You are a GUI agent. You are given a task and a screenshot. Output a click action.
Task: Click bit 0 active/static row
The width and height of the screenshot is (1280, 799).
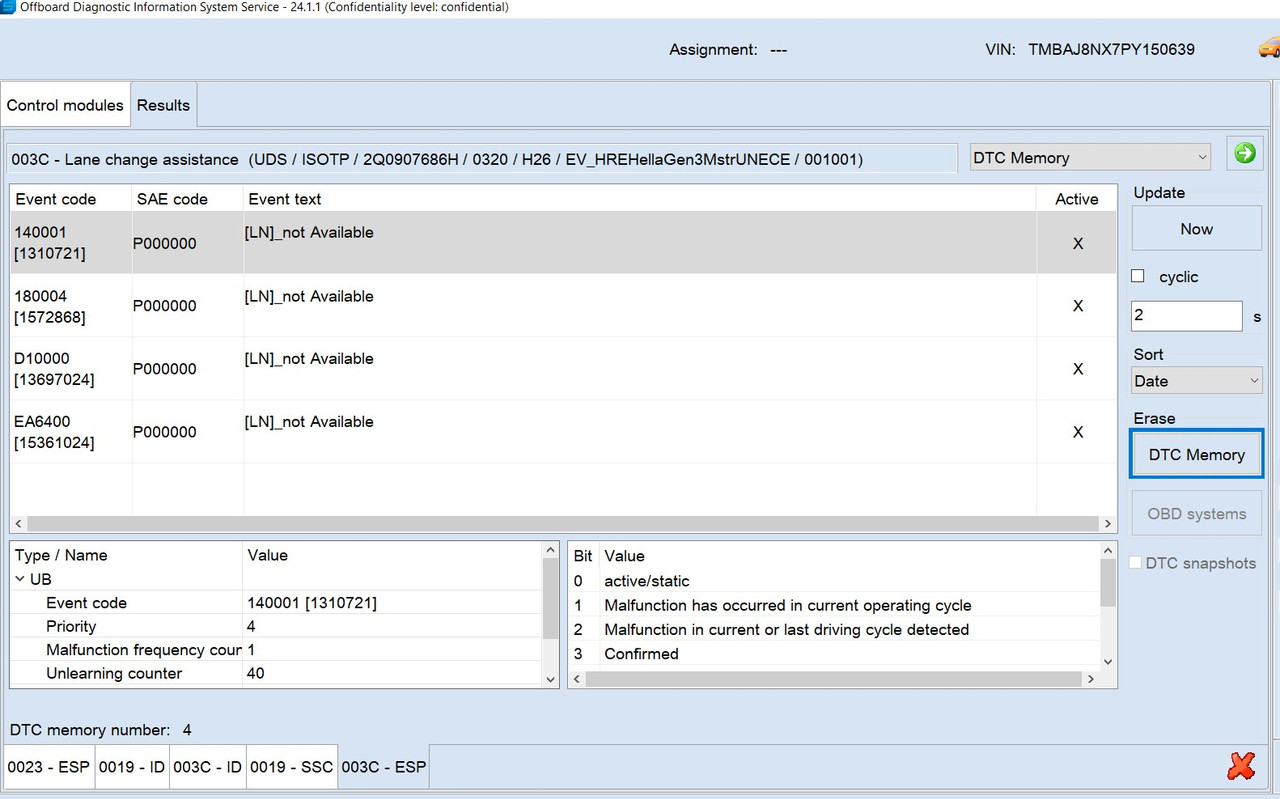coord(834,581)
